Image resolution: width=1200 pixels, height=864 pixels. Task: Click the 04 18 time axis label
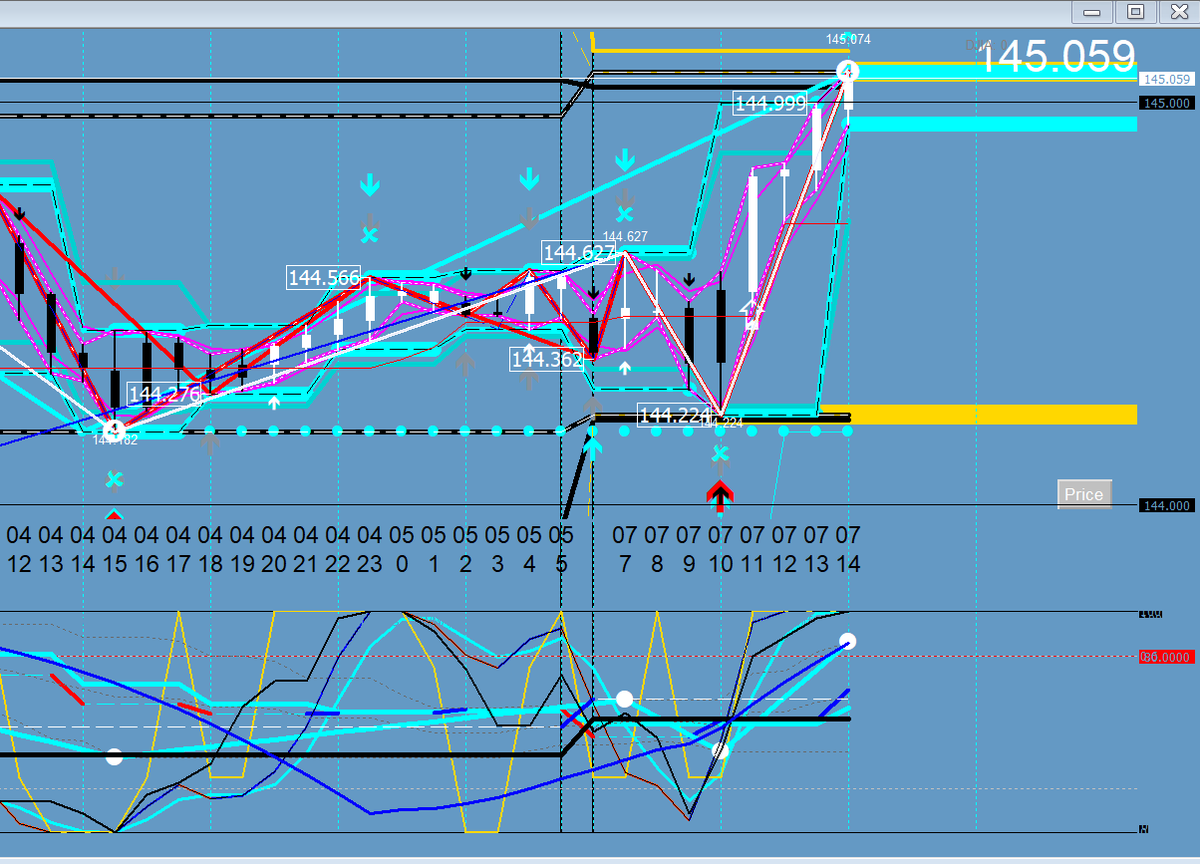[x=210, y=549]
